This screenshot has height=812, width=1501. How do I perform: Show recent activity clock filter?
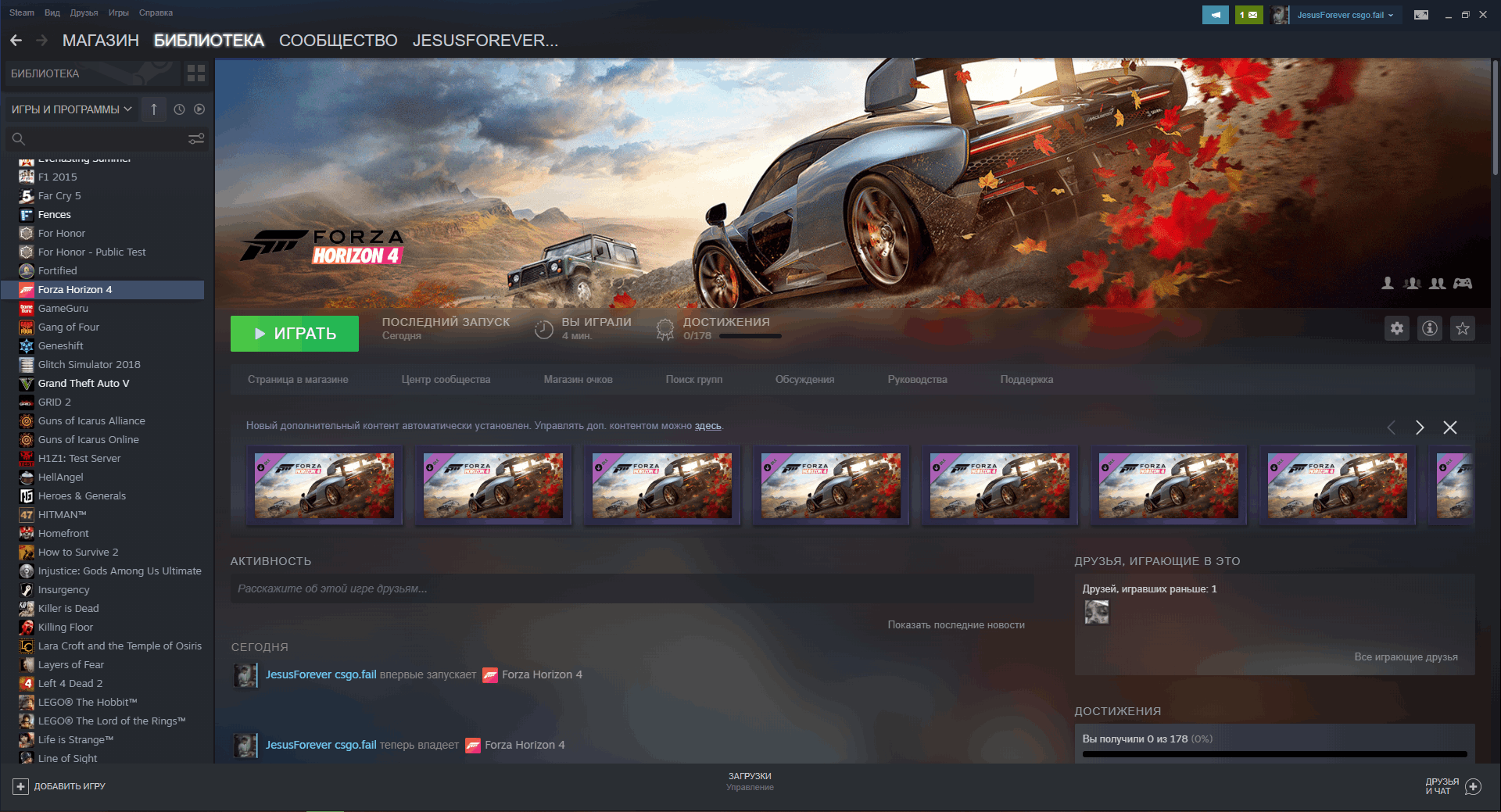179,109
